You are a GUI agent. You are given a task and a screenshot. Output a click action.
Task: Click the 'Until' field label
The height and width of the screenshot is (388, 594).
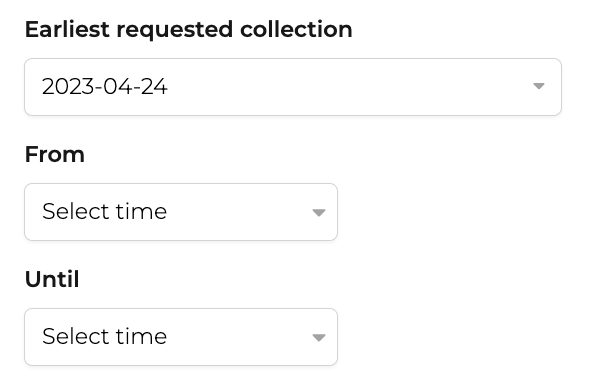coord(52,280)
